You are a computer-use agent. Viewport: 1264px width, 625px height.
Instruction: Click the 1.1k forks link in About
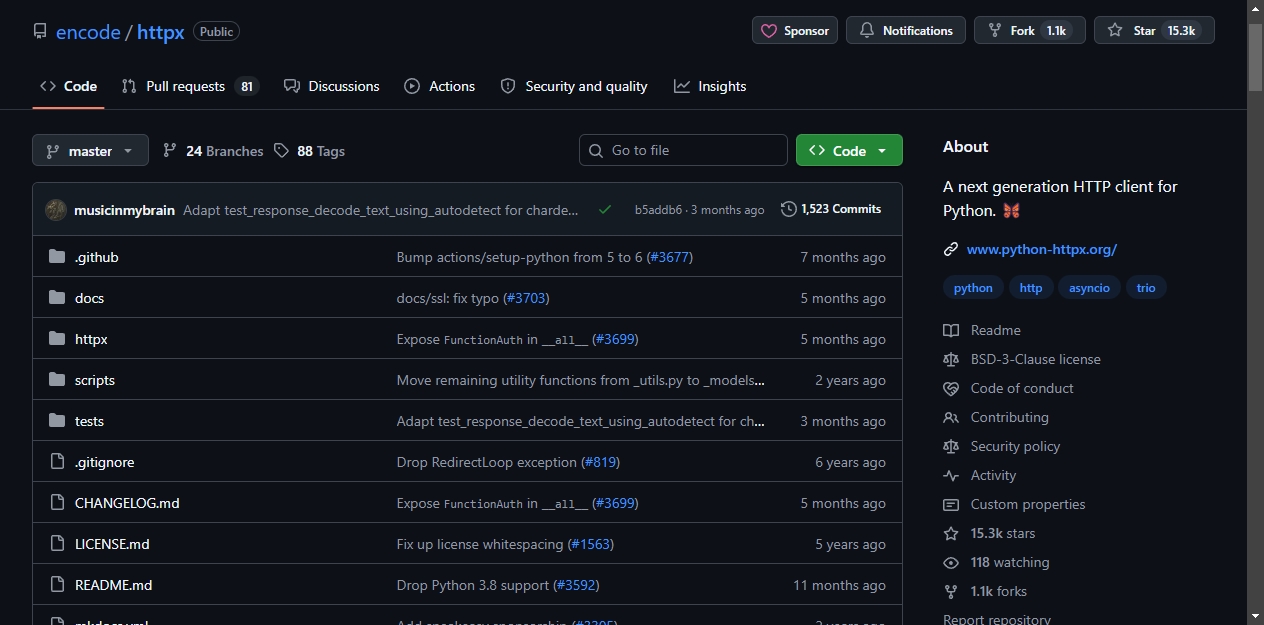pos(999,591)
